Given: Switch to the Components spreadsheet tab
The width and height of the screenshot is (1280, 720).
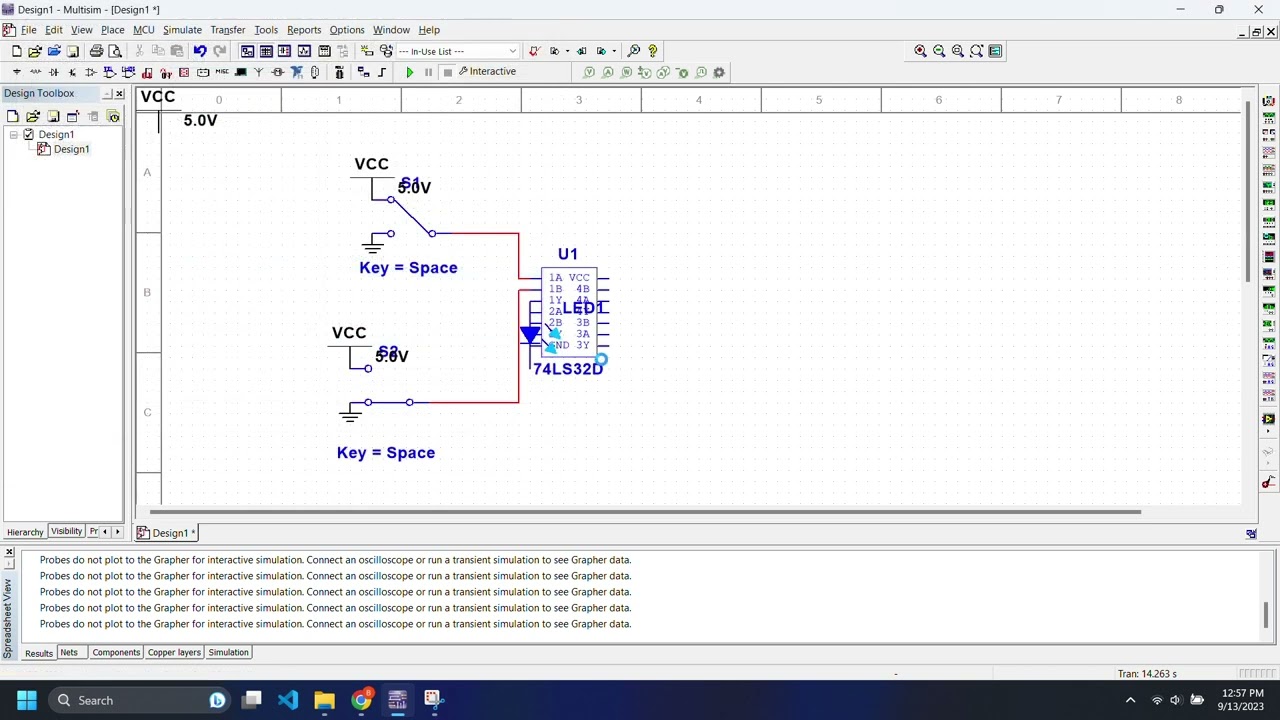Looking at the screenshot, I should click(116, 652).
